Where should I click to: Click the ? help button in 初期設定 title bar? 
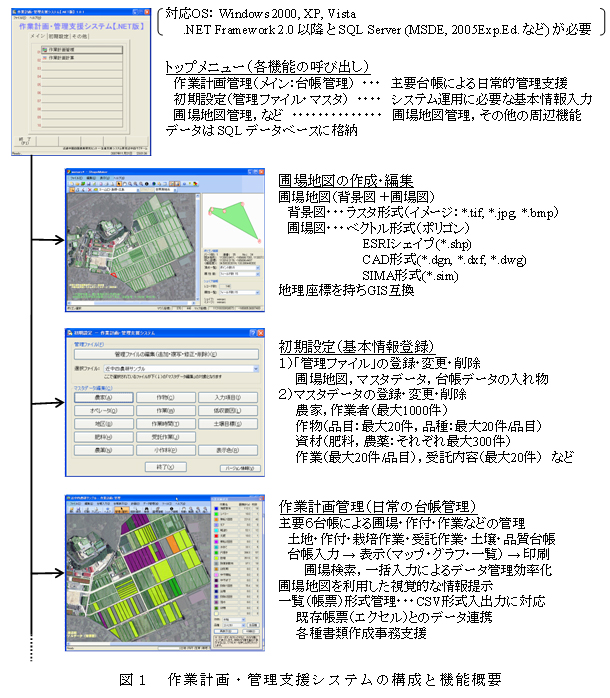pyautogui.click(x=252, y=333)
